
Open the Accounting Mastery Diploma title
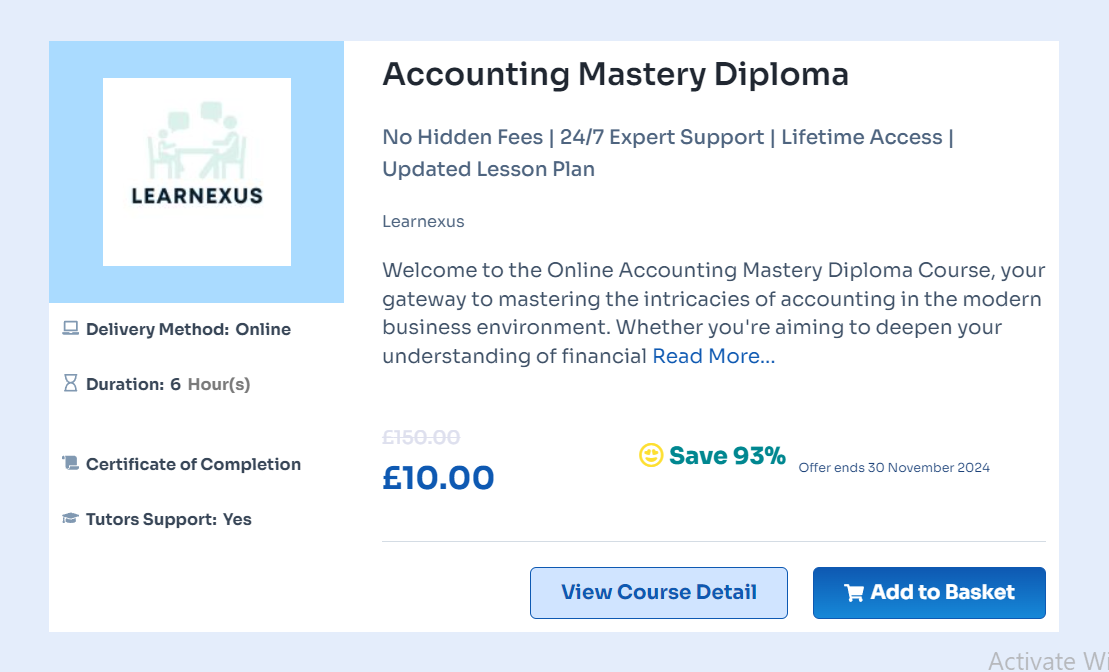click(x=615, y=74)
